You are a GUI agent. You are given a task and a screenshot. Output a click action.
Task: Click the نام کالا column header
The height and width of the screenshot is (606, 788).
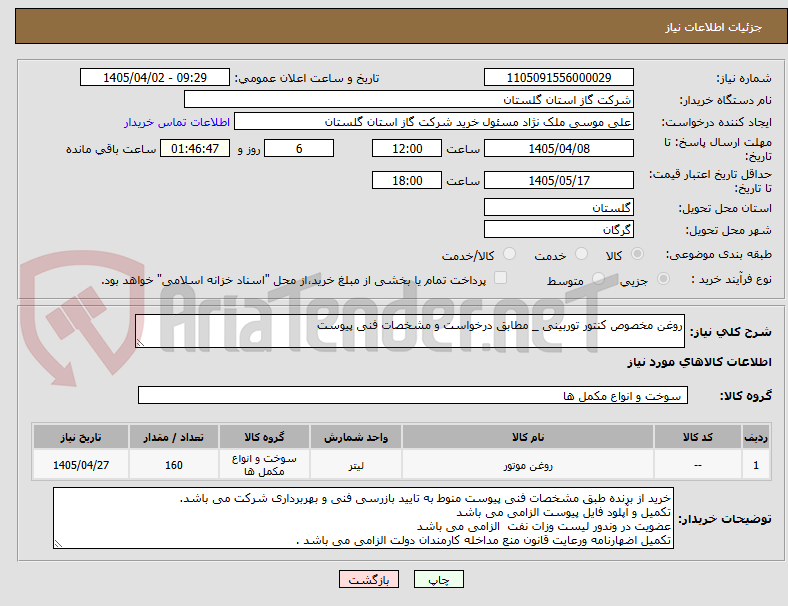[528, 437]
